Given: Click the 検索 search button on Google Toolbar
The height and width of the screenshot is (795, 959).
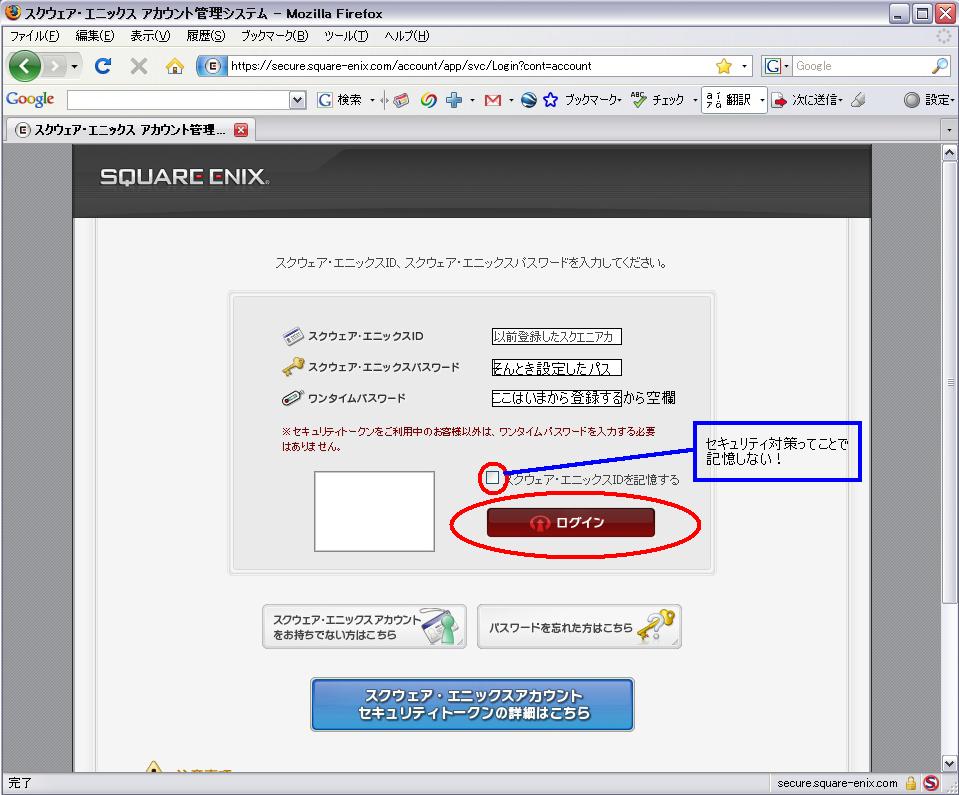Looking at the screenshot, I should (340, 100).
